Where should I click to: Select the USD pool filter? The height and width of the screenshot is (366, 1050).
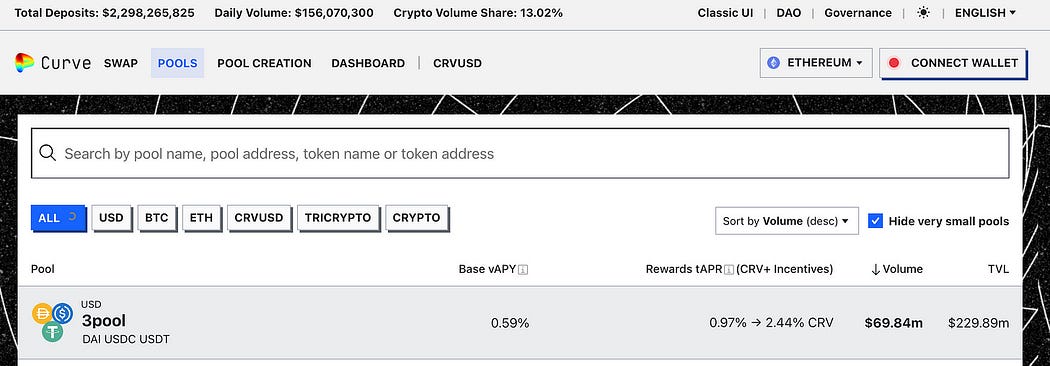pyautogui.click(x=111, y=218)
